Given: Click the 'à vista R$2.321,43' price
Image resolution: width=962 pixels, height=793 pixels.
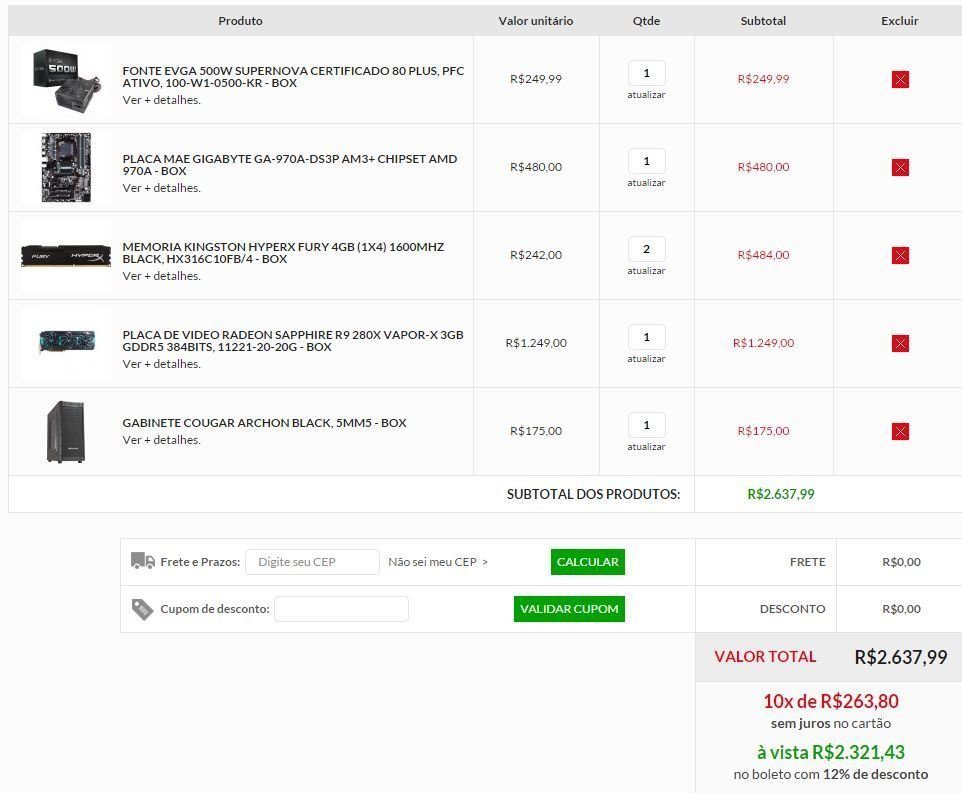Looking at the screenshot, I should point(831,752).
